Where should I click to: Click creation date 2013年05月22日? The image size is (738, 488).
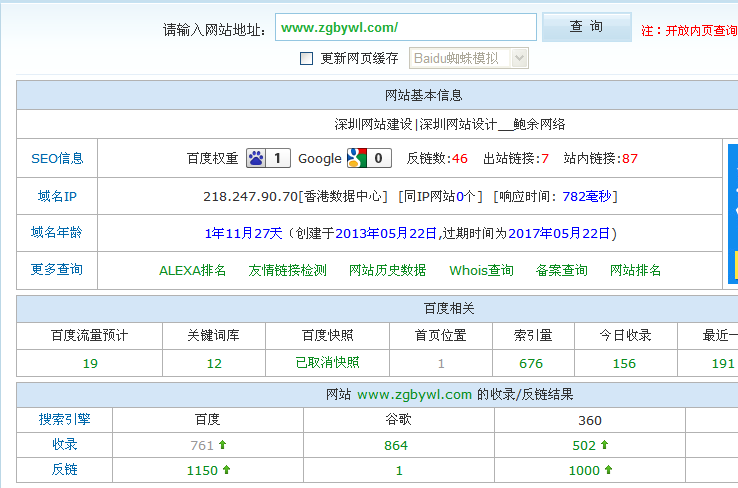[x=386, y=233]
